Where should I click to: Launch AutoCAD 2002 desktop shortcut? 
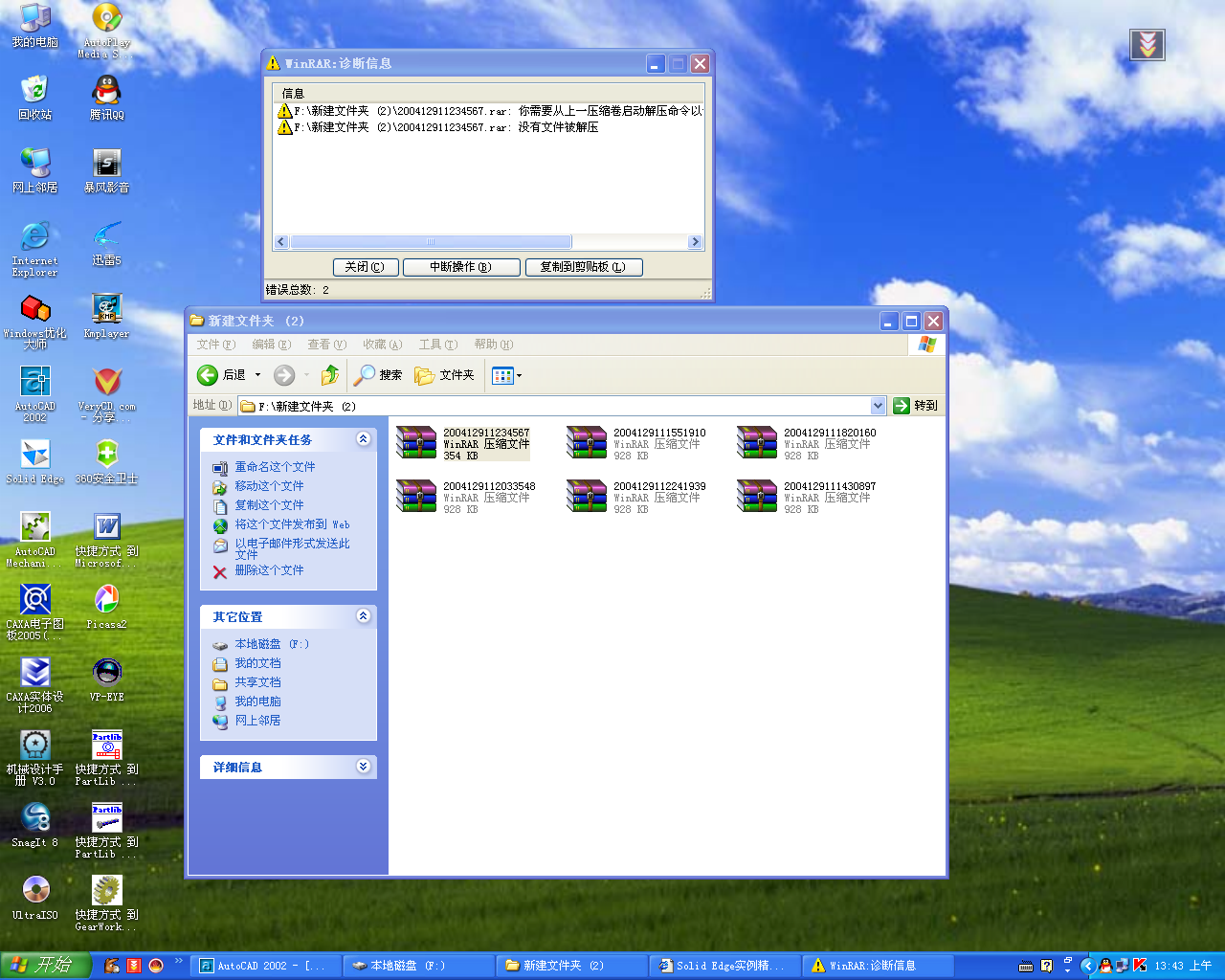point(35,393)
